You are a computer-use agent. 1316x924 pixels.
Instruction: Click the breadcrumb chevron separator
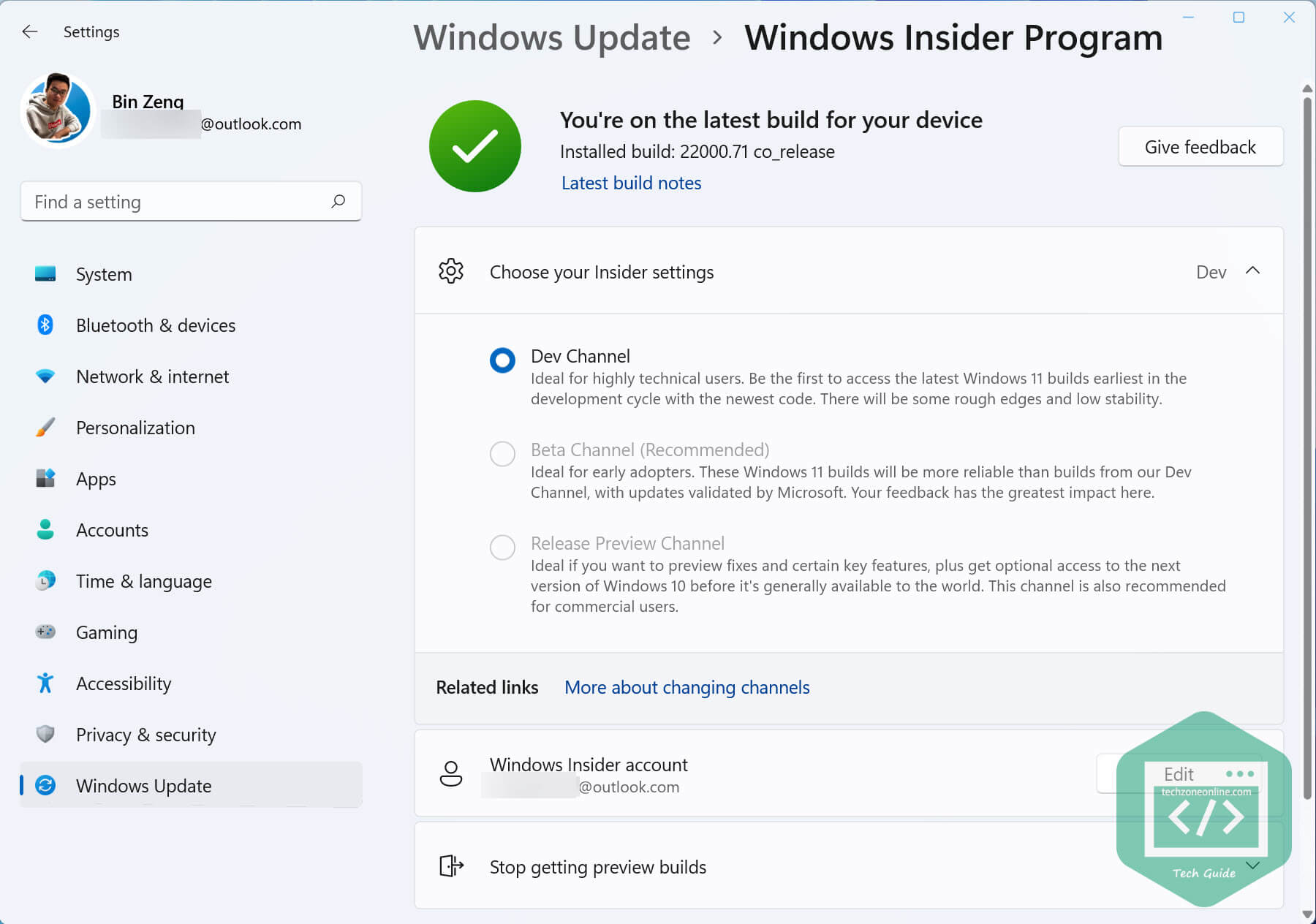pos(717,37)
